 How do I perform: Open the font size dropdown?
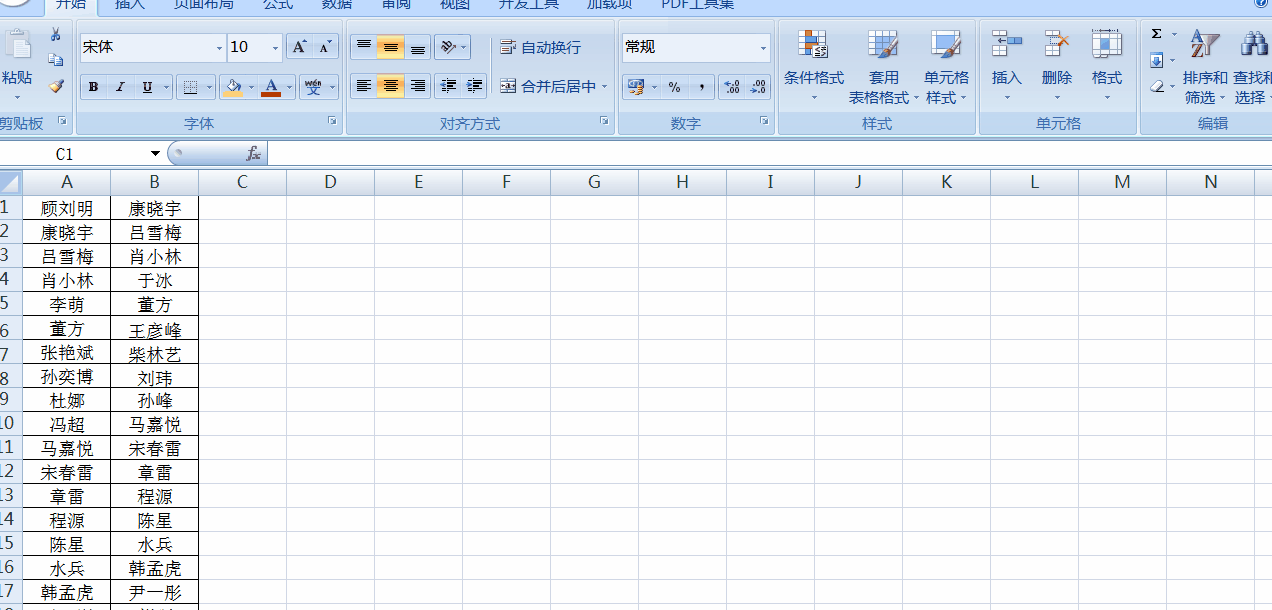coord(276,47)
